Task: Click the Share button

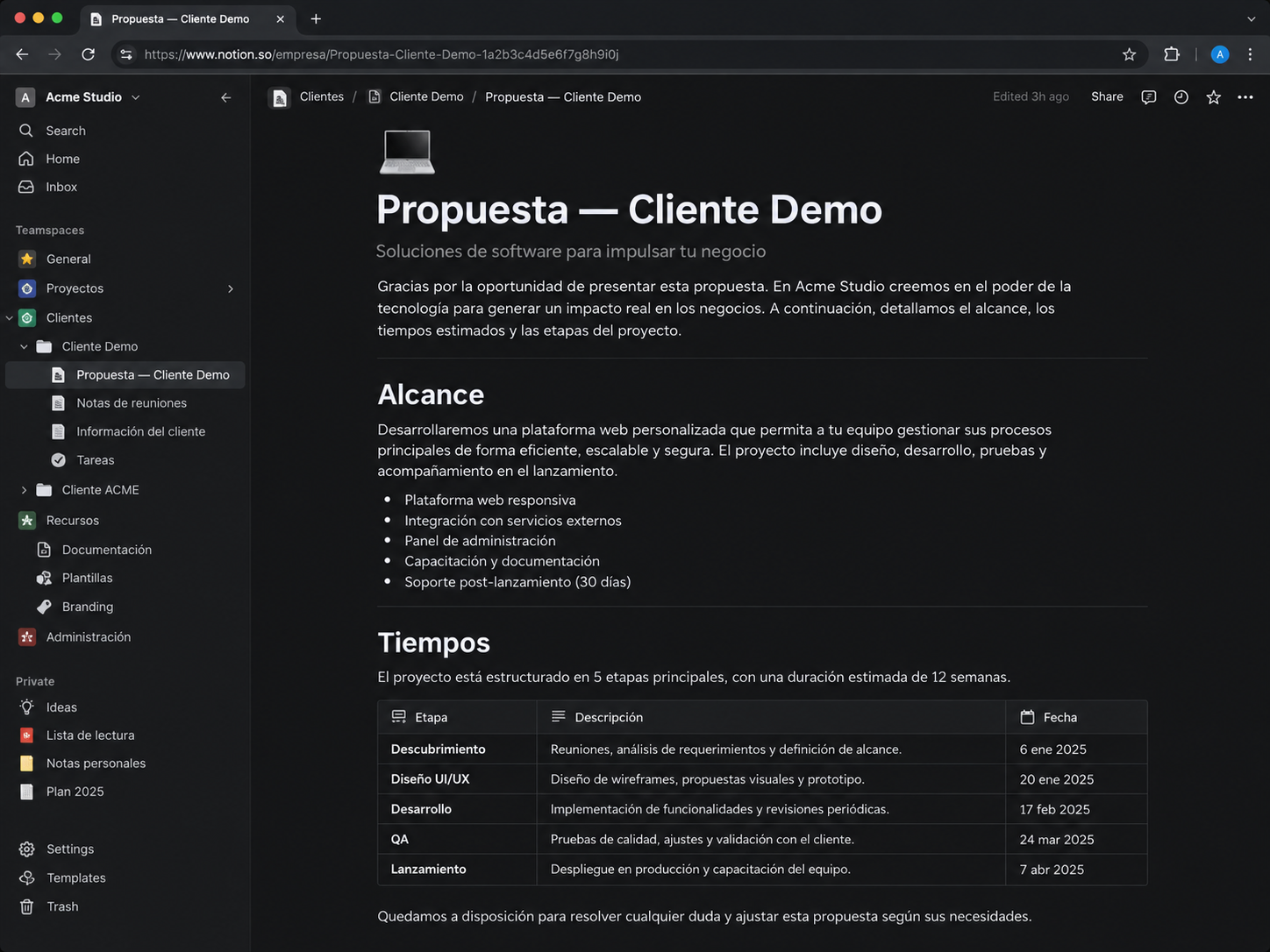Action: pos(1107,97)
